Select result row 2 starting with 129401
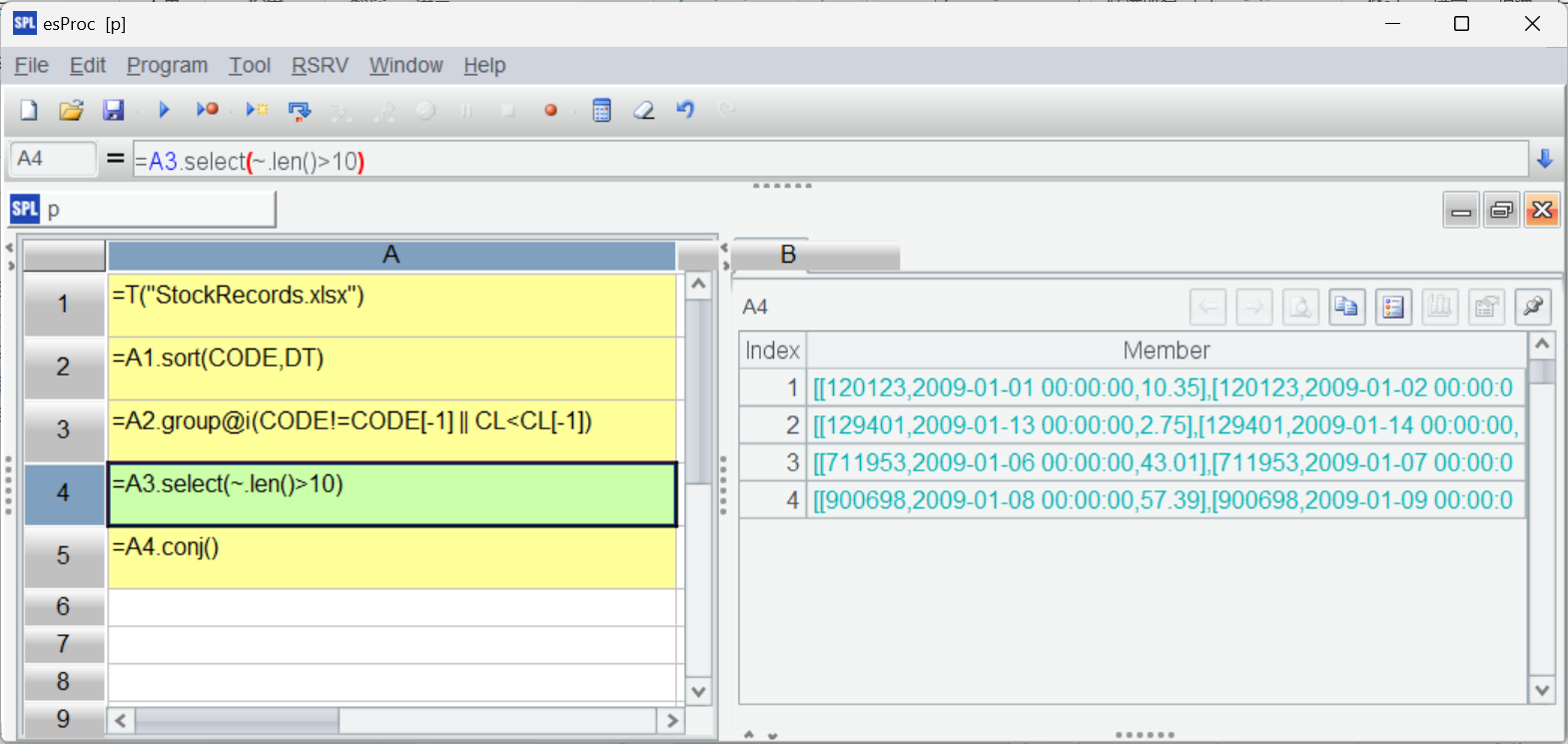Screen dimensions: 1568x744 click(1133, 425)
